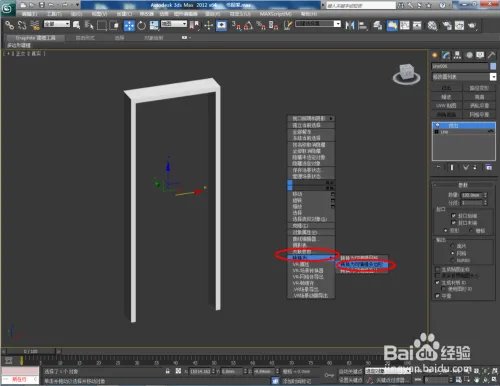Choose Convert to Editable Poly submenu item
Viewport: 500px width, 386px height.
coord(363,265)
